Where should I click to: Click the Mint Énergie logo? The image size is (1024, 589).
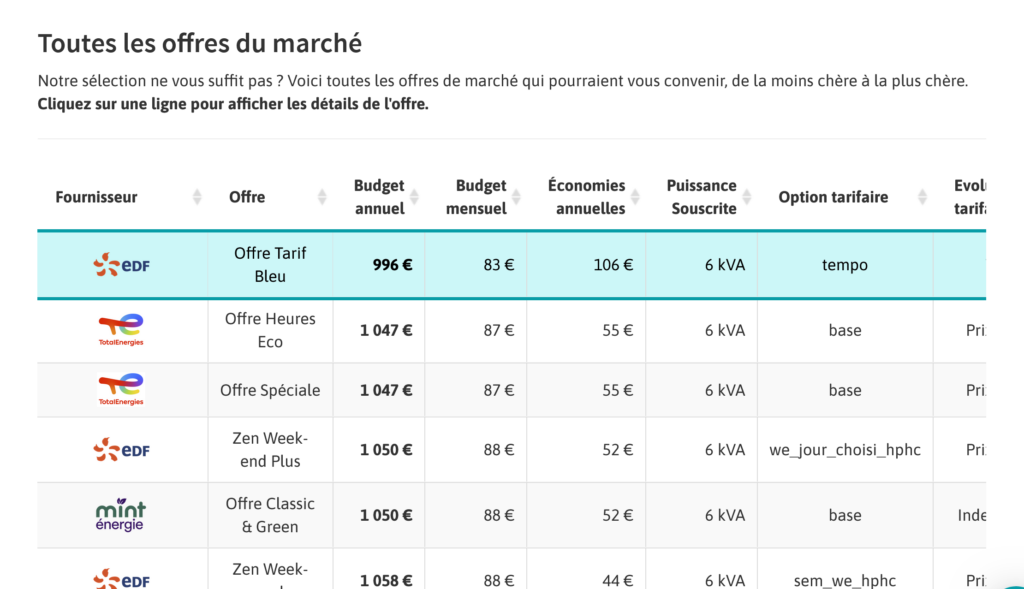coord(121,515)
